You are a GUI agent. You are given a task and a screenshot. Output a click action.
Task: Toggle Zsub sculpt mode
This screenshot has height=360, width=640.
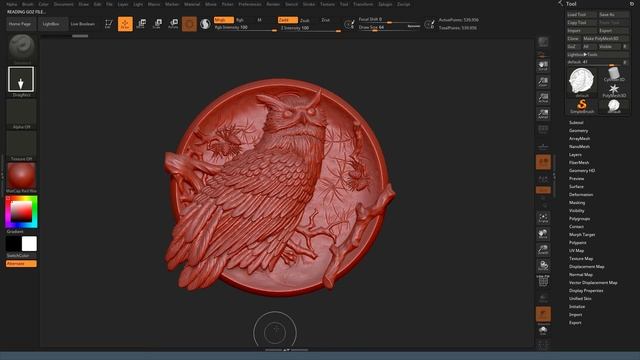(x=305, y=20)
